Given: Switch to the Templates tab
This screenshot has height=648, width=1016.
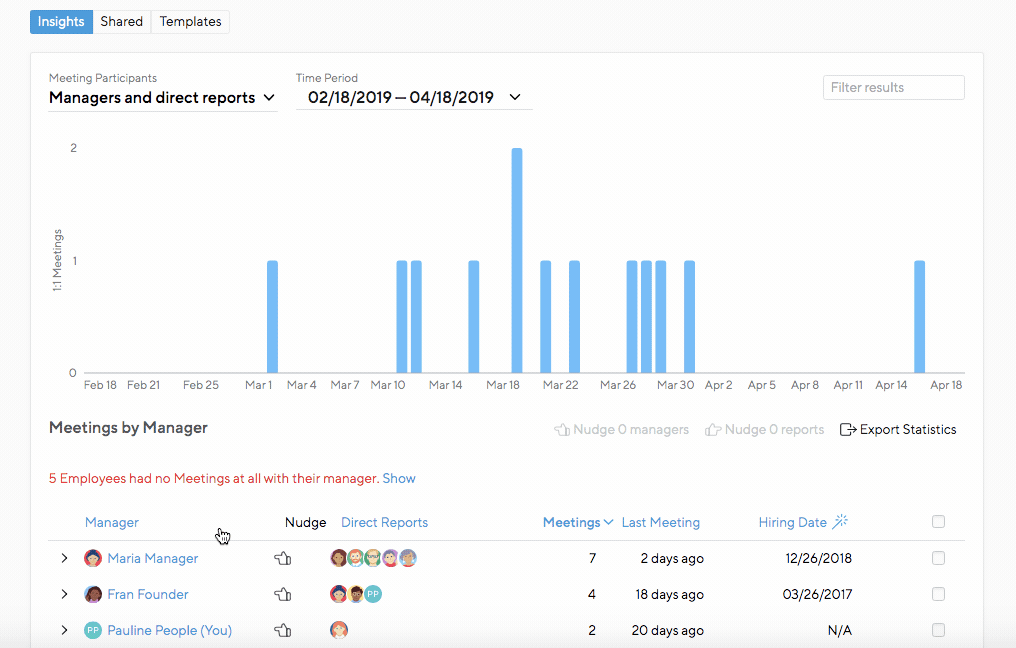Looking at the screenshot, I should click(x=190, y=22).
